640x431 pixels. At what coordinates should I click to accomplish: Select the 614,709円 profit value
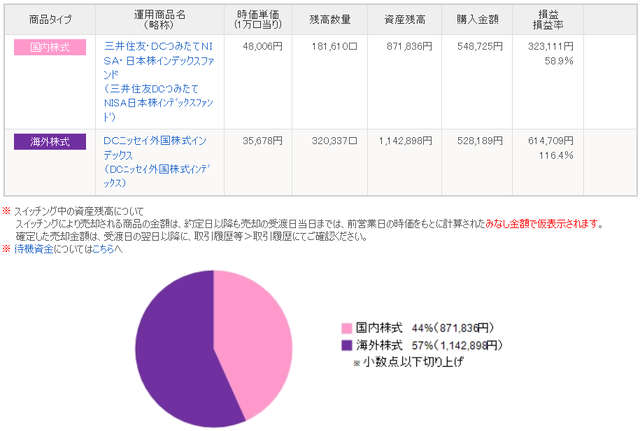click(x=551, y=141)
